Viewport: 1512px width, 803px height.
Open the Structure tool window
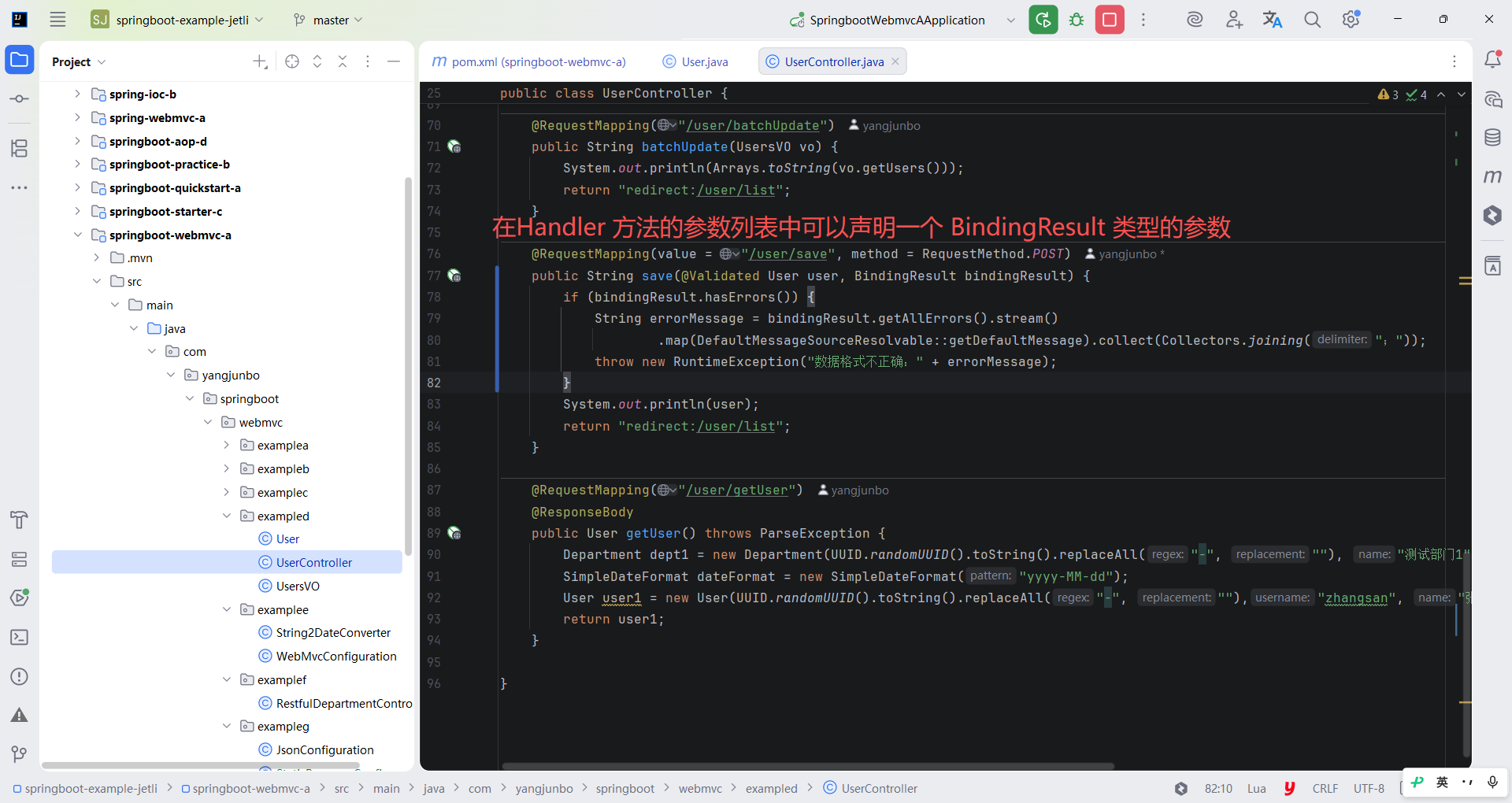pos(20,148)
